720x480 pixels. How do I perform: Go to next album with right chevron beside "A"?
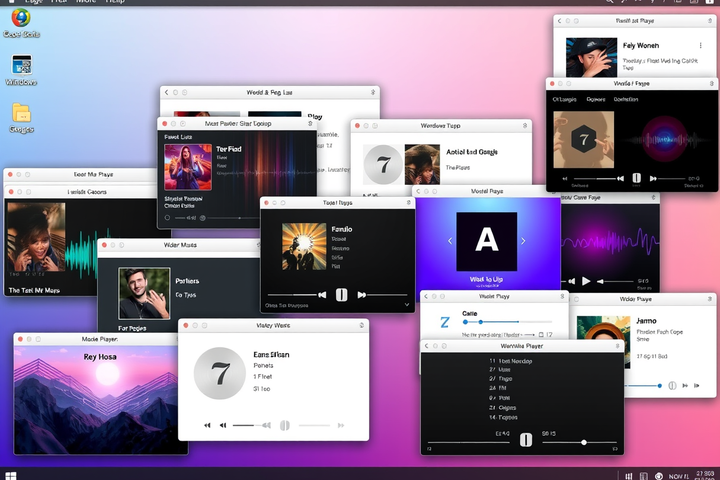click(x=523, y=241)
